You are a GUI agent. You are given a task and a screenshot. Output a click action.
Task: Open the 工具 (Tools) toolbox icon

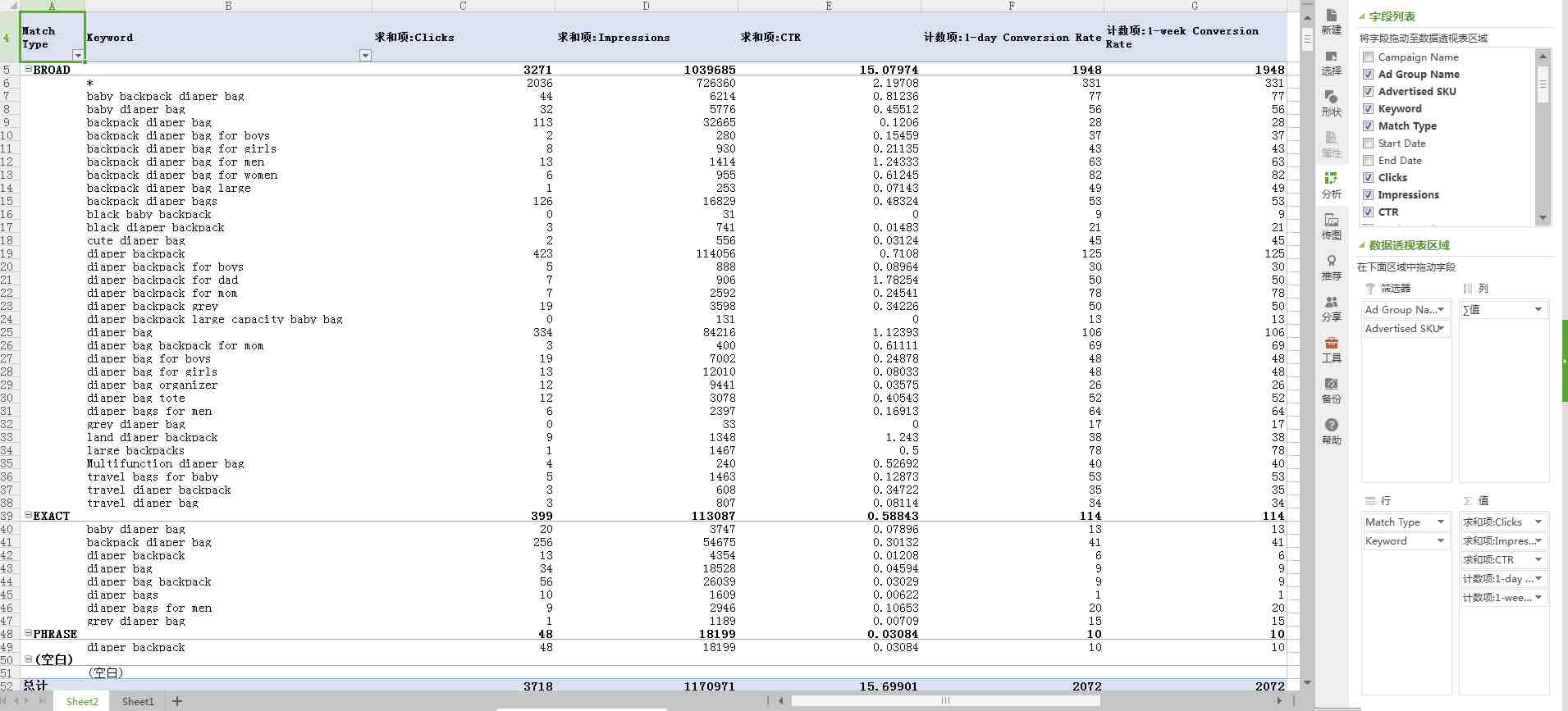tap(1331, 350)
